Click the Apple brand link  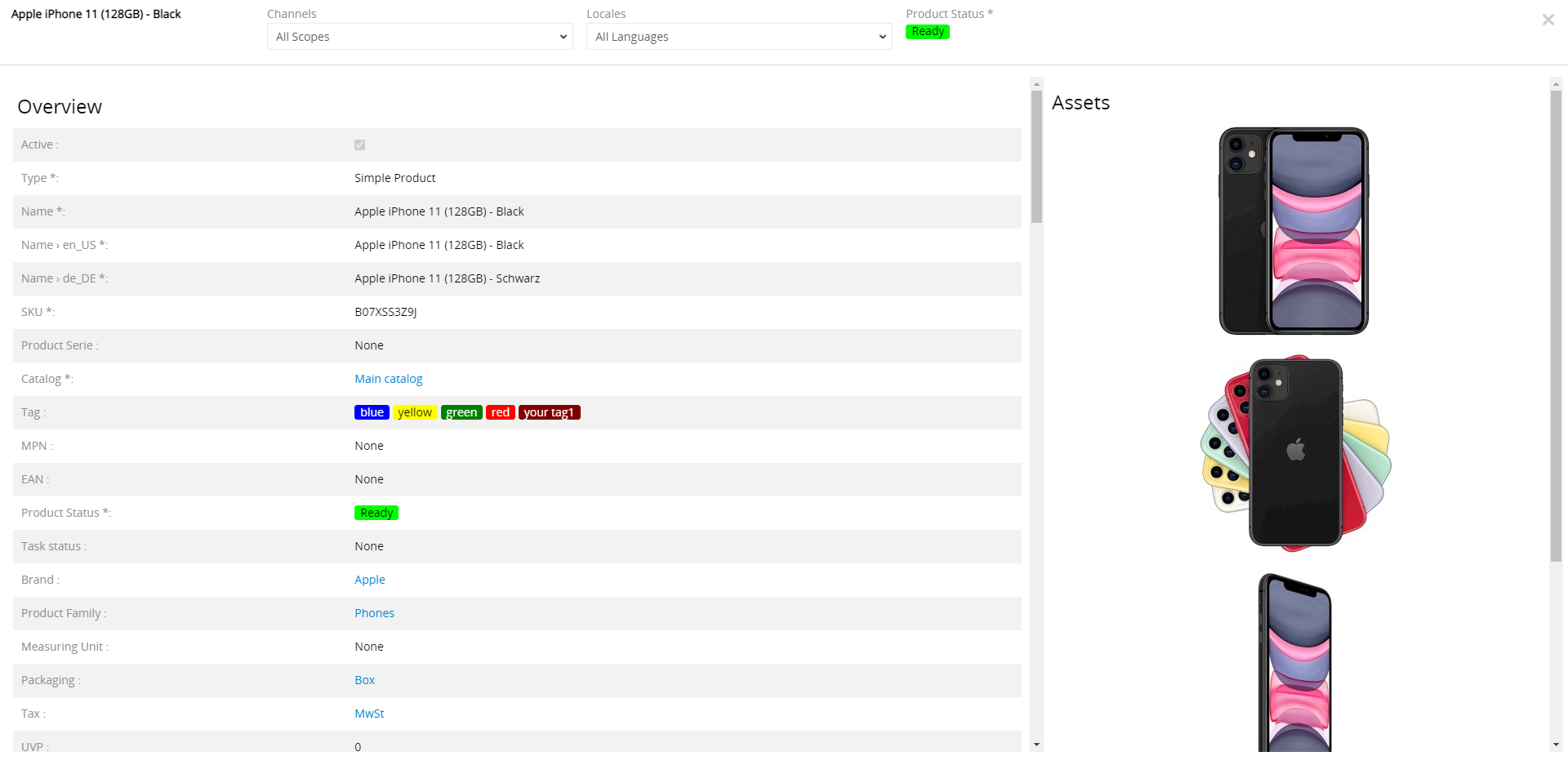pyautogui.click(x=369, y=580)
